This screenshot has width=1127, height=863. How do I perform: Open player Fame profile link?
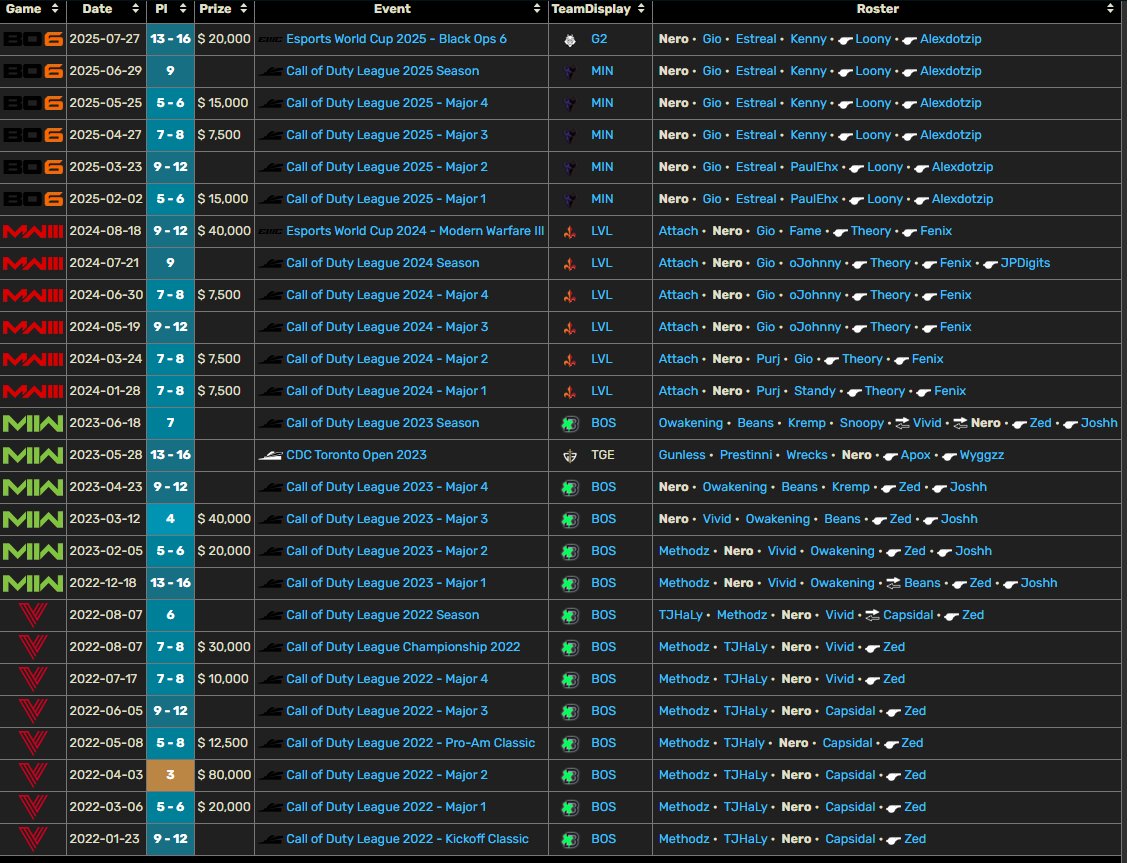click(805, 231)
